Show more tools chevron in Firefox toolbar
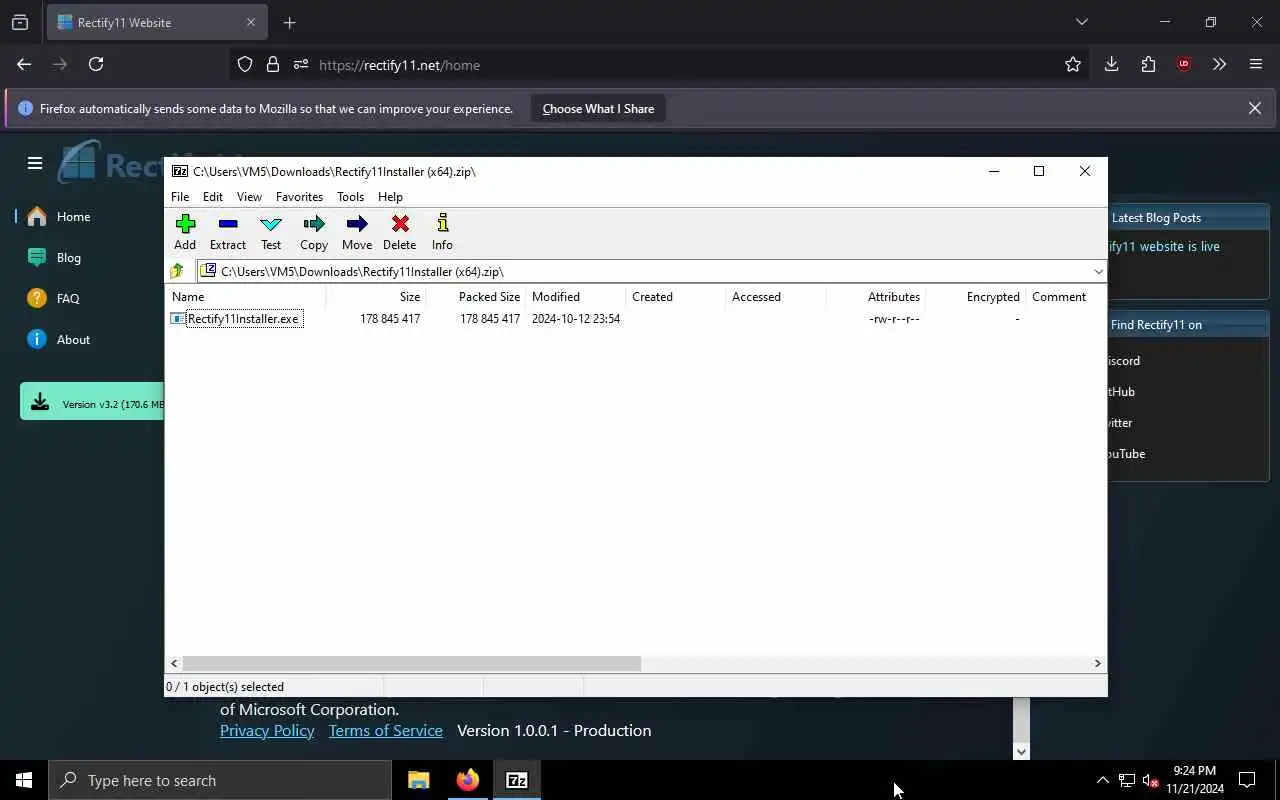This screenshot has height=800, width=1280. pos(1219,64)
